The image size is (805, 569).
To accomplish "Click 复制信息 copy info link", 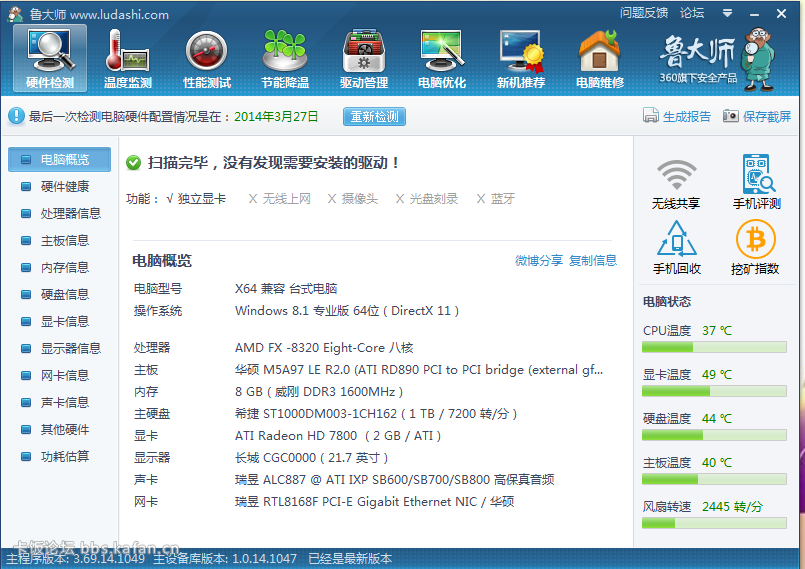I will point(593,261).
